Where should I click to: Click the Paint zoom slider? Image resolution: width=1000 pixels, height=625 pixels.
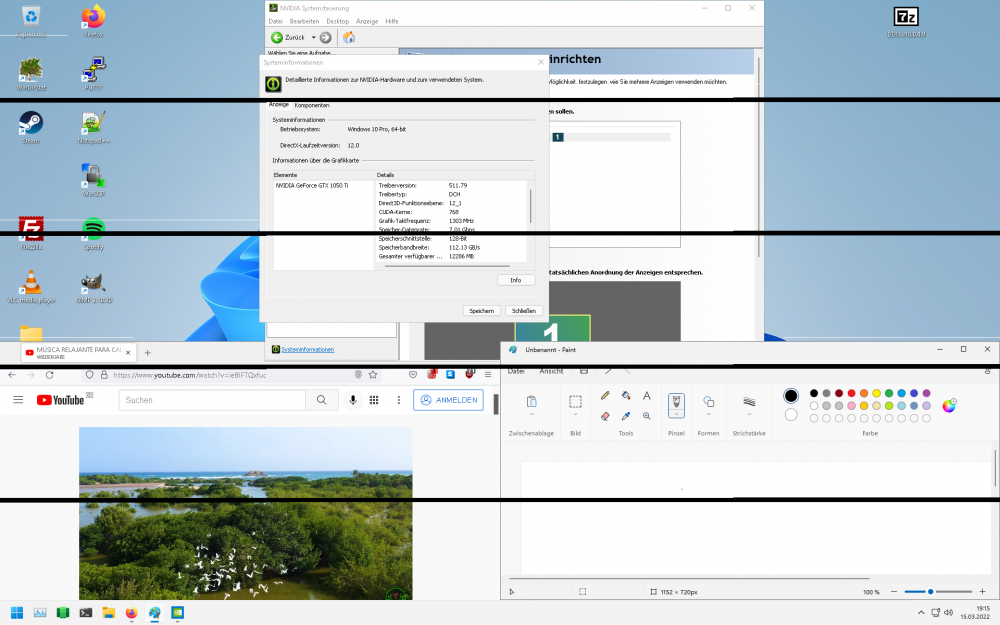pyautogui.click(x=938, y=592)
